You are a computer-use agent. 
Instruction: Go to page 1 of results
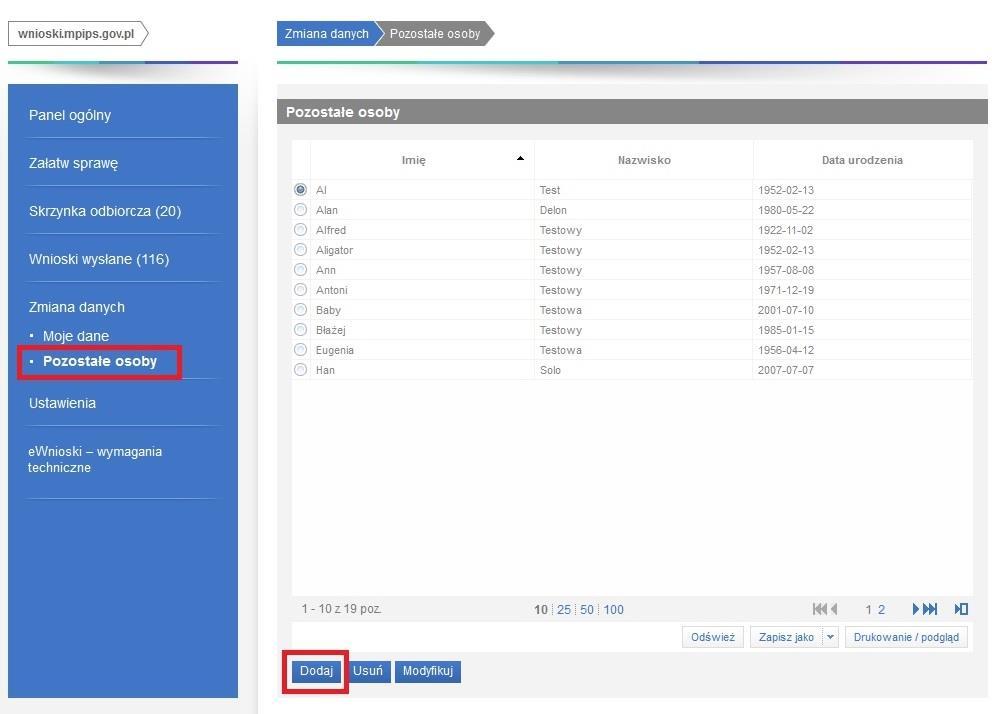click(x=868, y=610)
